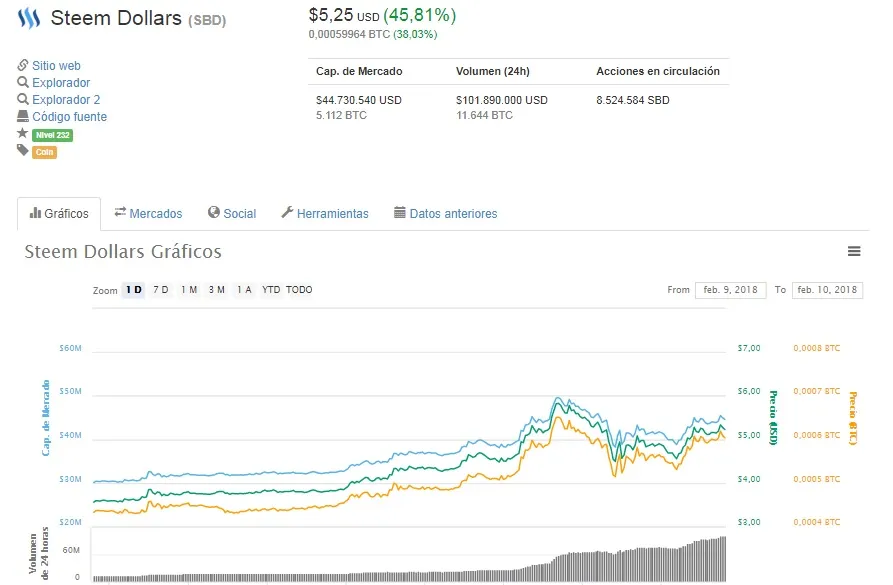Switch to the Social tab
The width and height of the screenshot is (893, 585).
pos(232,214)
